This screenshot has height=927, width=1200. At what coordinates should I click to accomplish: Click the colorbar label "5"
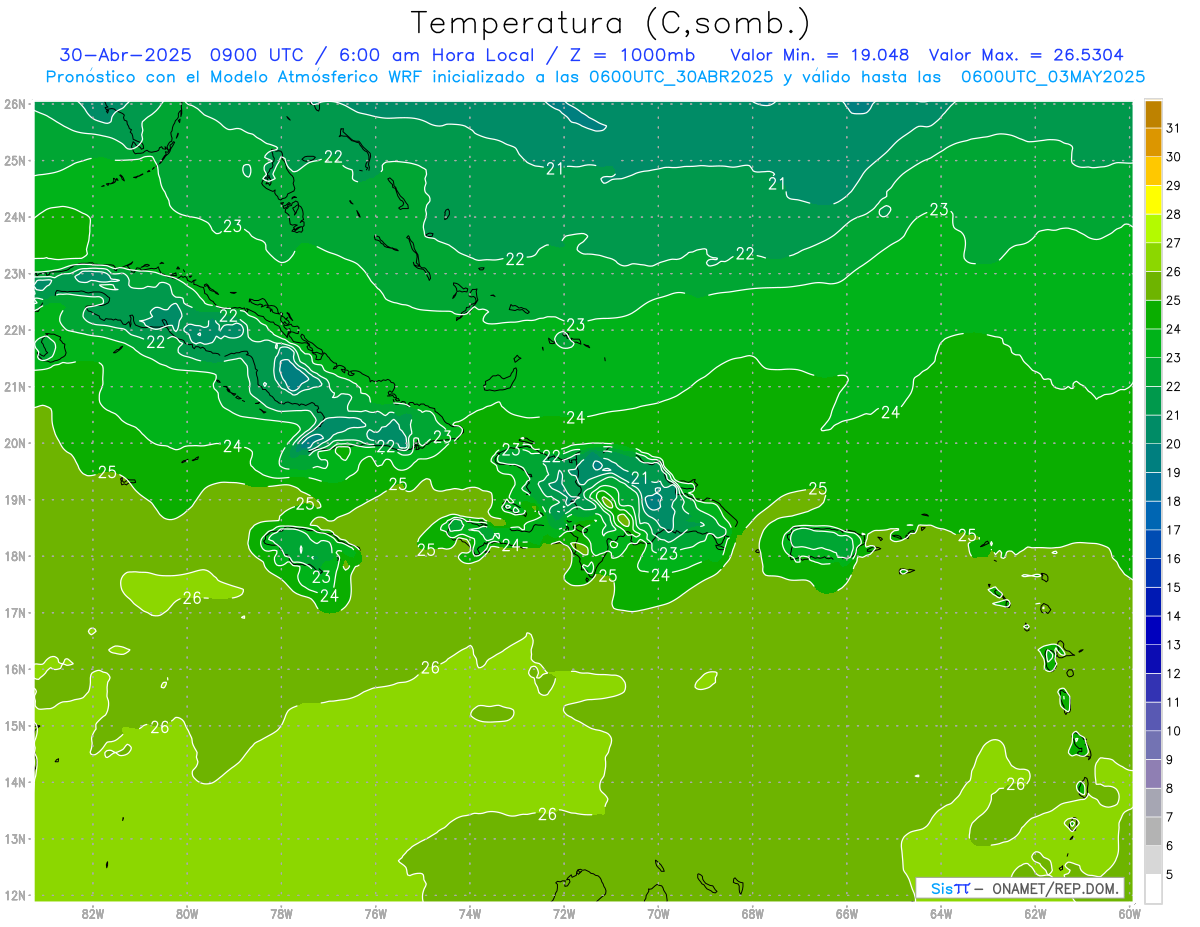tap(1171, 875)
